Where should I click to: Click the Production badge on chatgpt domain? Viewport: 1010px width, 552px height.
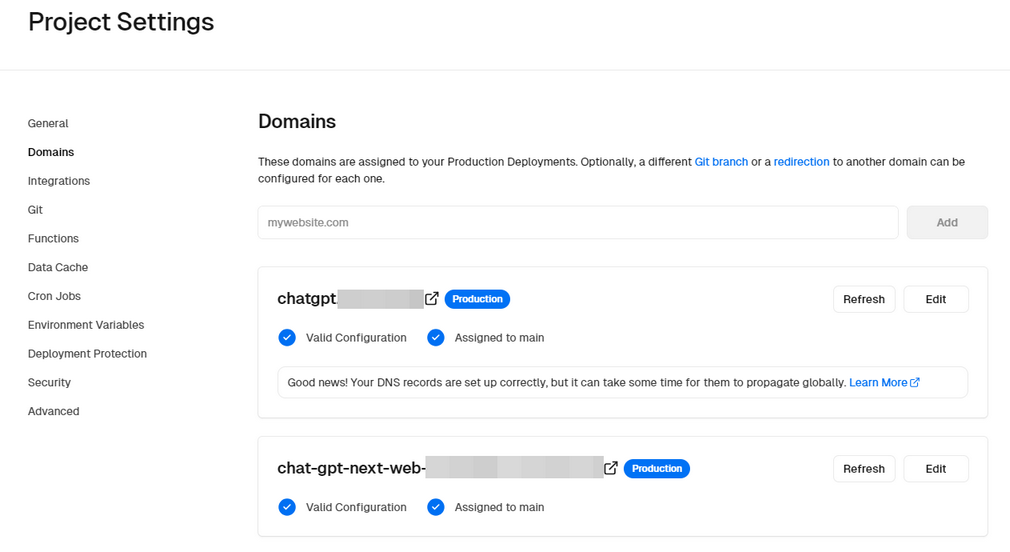point(477,299)
